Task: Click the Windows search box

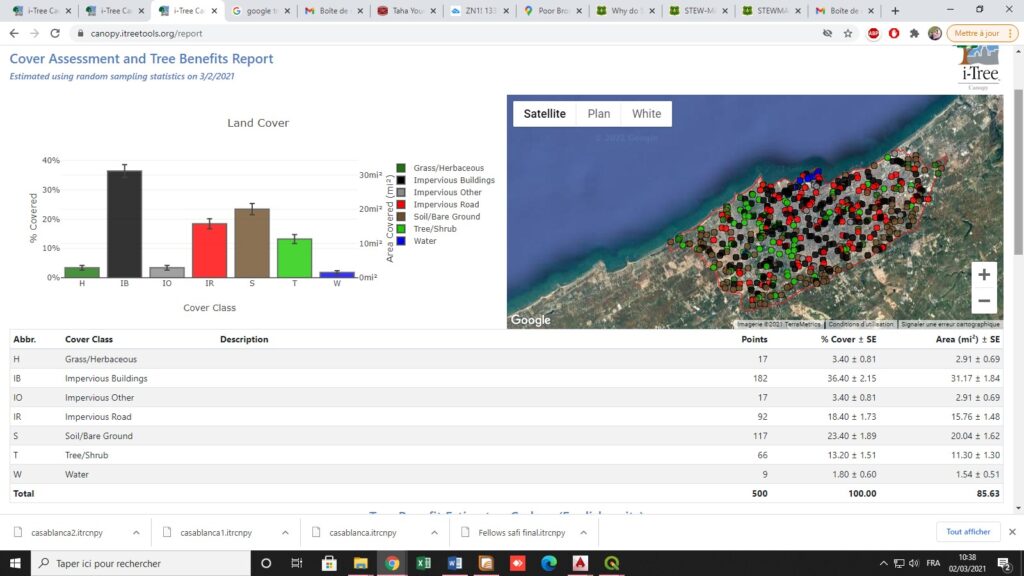Action: [140, 563]
